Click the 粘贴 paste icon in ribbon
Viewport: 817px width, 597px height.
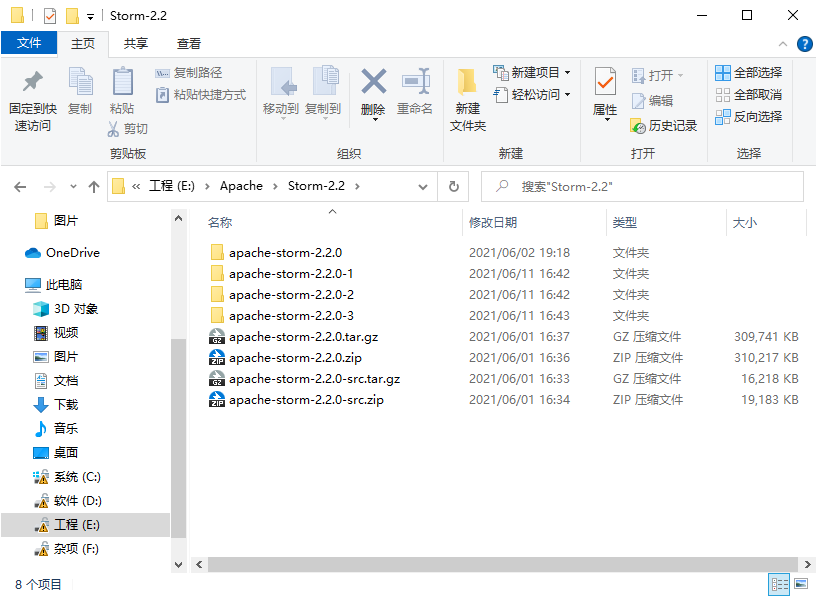click(x=122, y=82)
